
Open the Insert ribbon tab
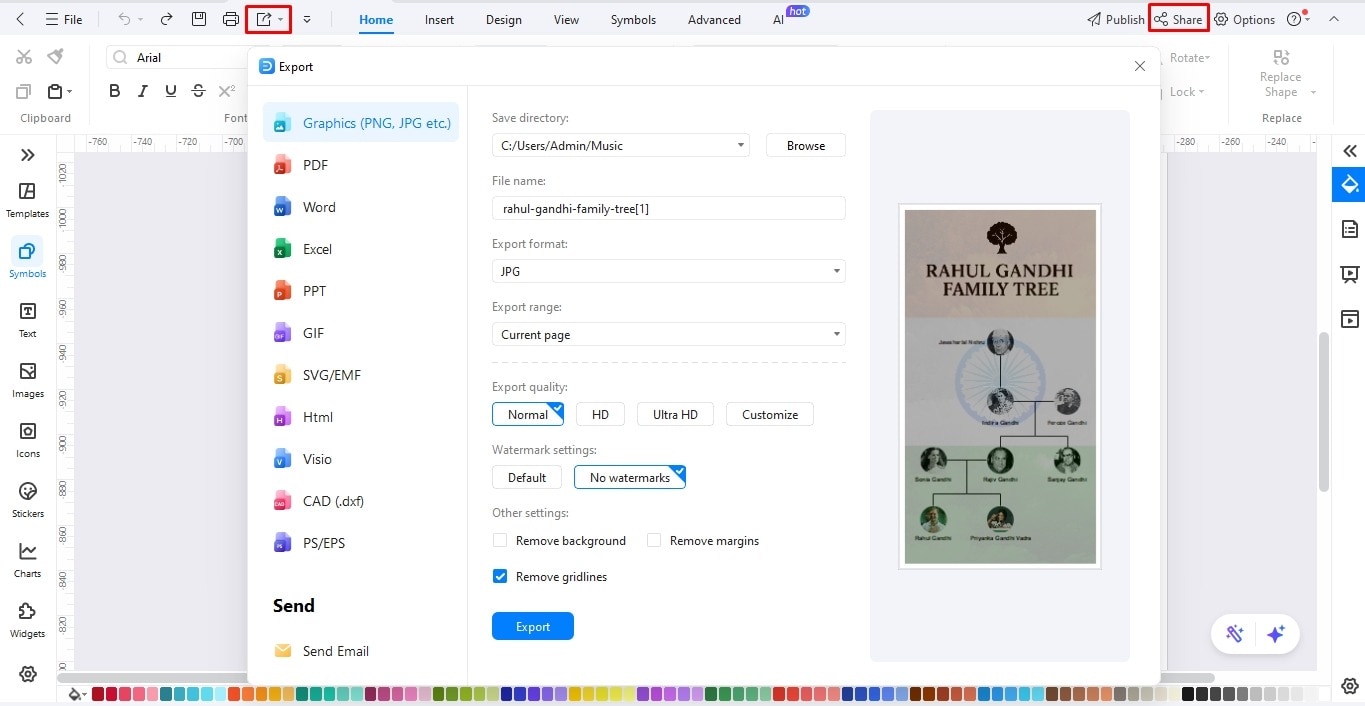pyautogui.click(x=439, y=19)
